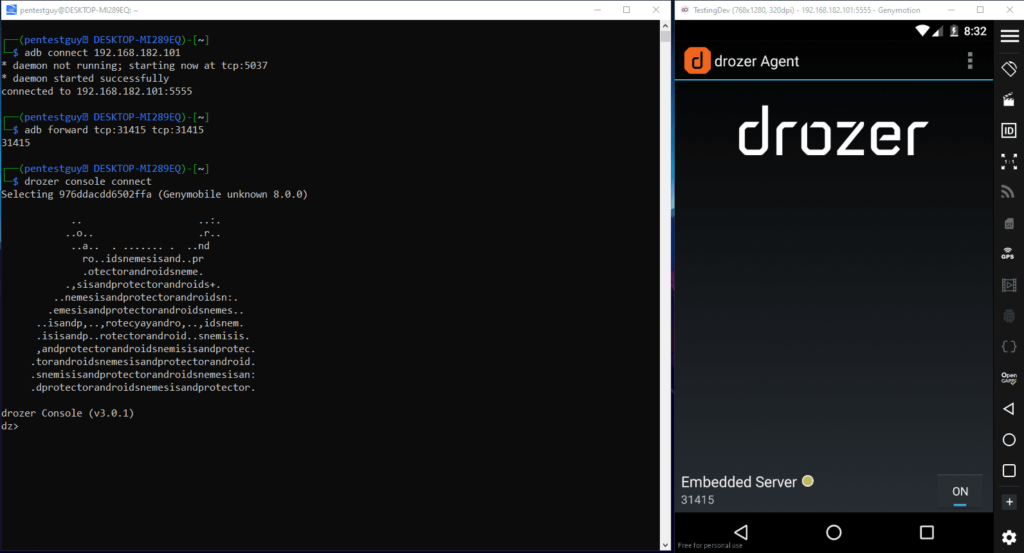Image resolution: width=1024 pixels, height=553 pixels.
Task: Maximize the Genymotion TestingDev window
Action: click(x=980, y=10)
